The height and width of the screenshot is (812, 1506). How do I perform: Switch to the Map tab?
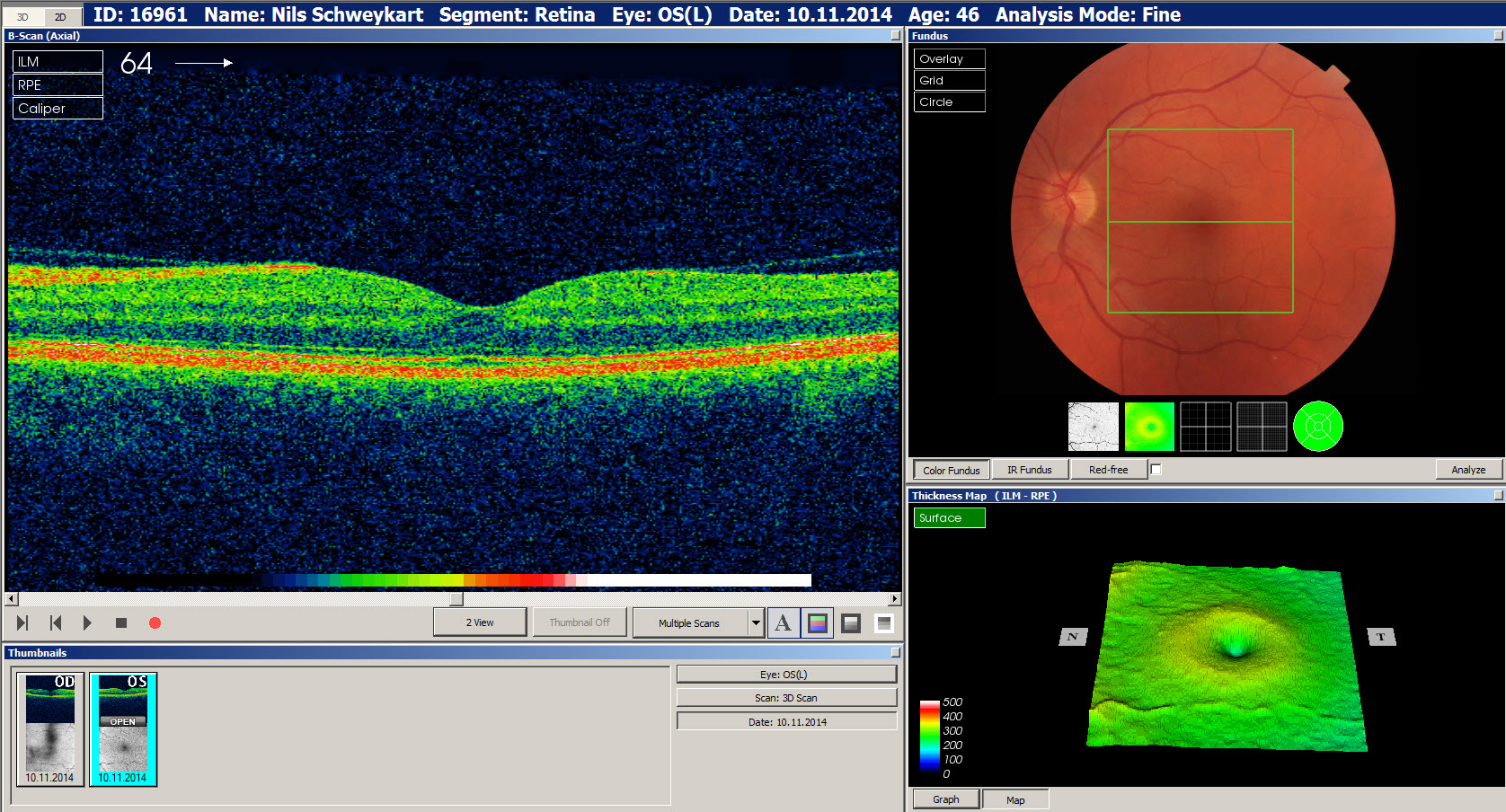(1015, 799)
